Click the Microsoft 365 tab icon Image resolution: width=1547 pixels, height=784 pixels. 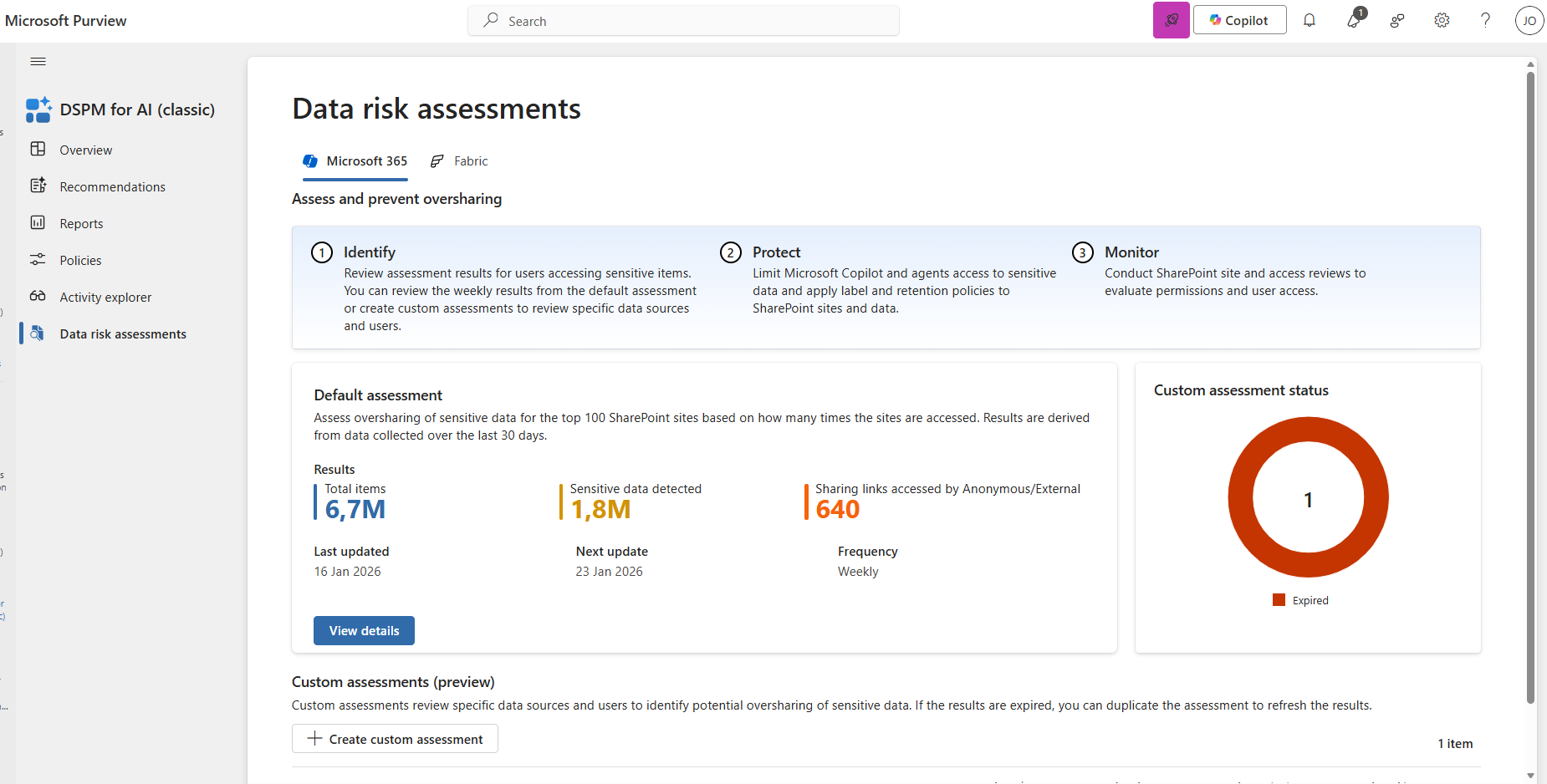pyautogui.click(x=310, y=161)
